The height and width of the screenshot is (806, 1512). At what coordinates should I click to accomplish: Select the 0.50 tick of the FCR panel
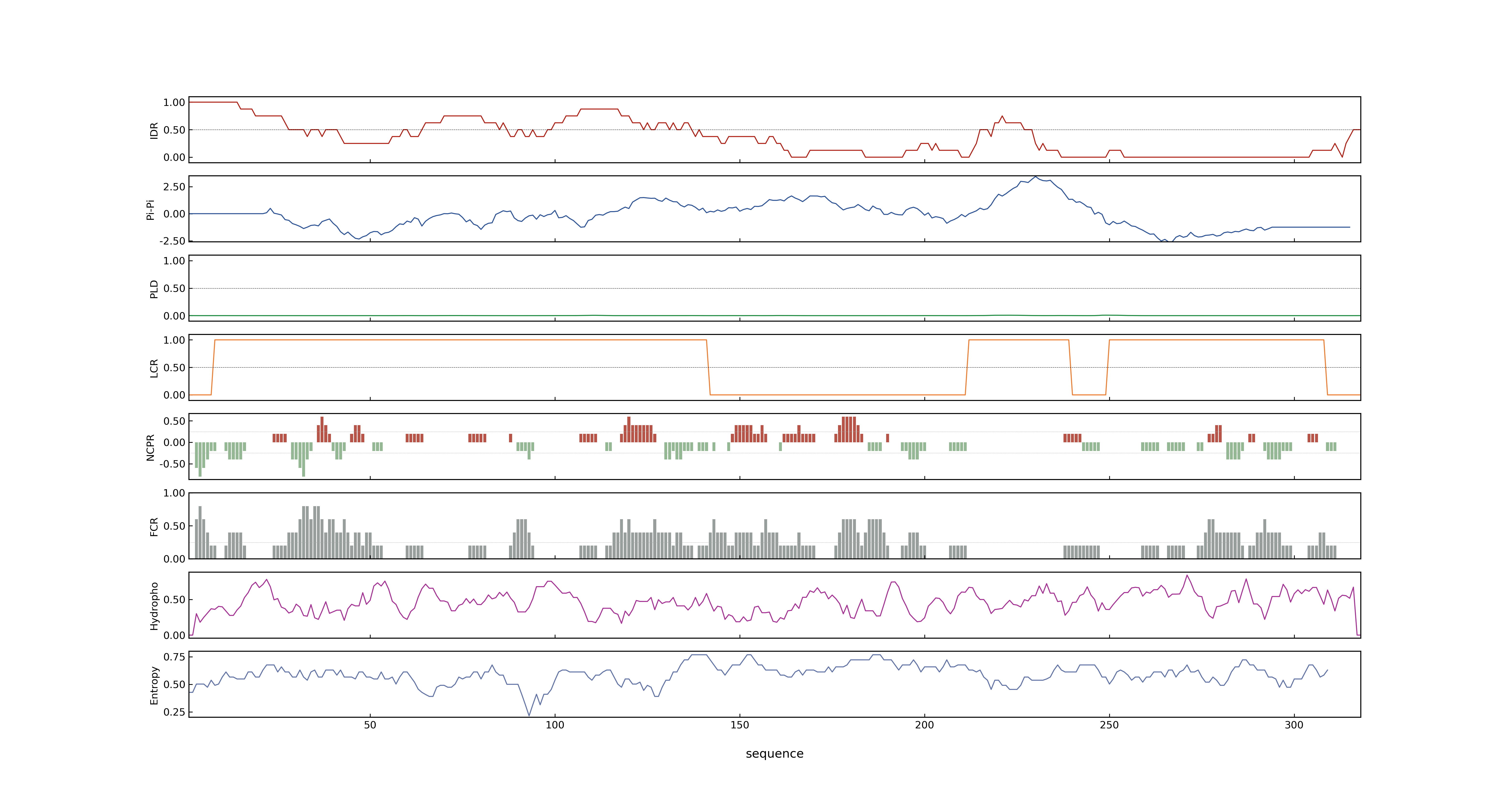pyautogui.click(x=174, y=526)
